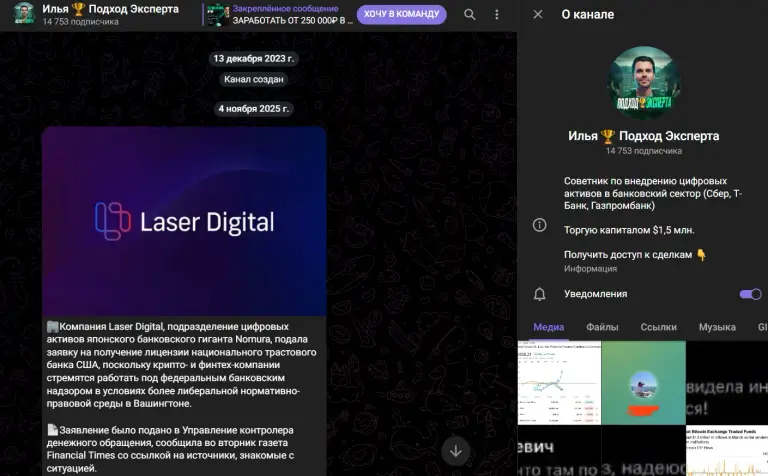Switch to the Файлы tab
This screenshot has width=768, height=476.
click(602, 327)
